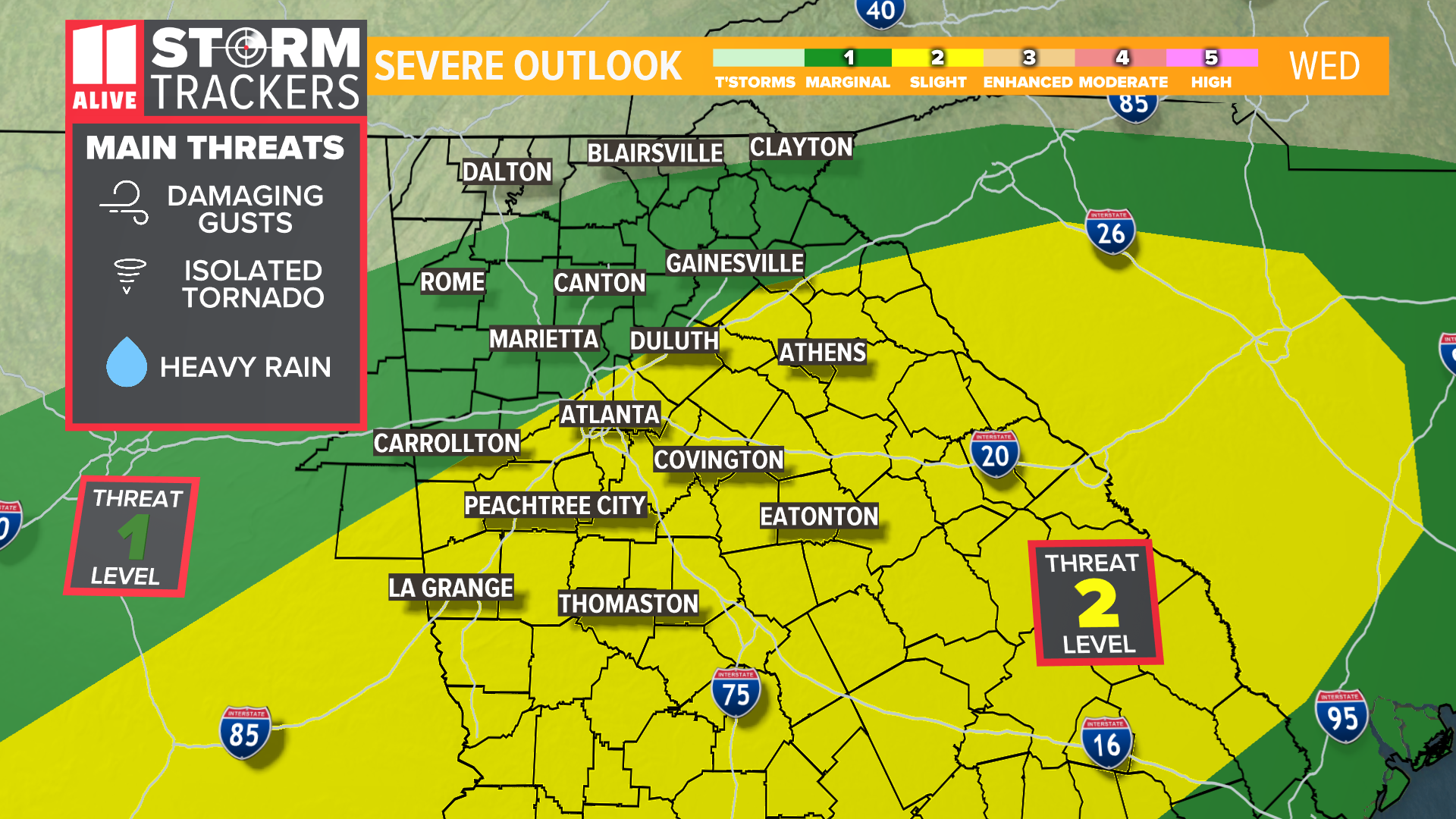Click the CANTON city label
The image size is (1456, 819).
600,283
